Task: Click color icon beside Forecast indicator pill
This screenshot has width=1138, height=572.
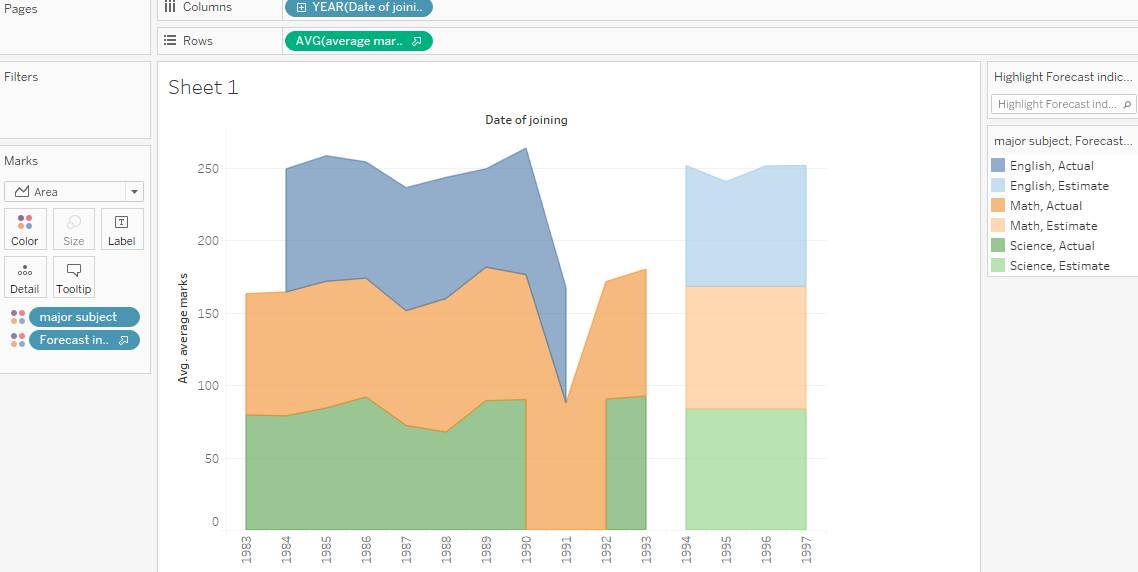Action: click(17, 340)
